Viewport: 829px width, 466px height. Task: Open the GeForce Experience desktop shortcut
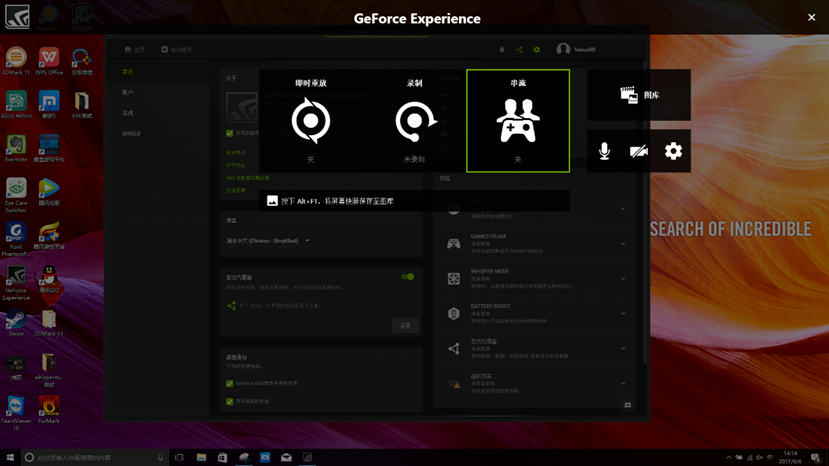click(16, 283)
